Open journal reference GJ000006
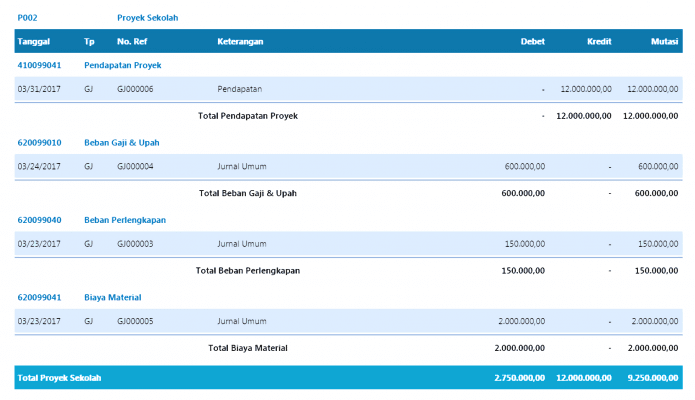This screenshot has height=400, width=695. [135, 89]
